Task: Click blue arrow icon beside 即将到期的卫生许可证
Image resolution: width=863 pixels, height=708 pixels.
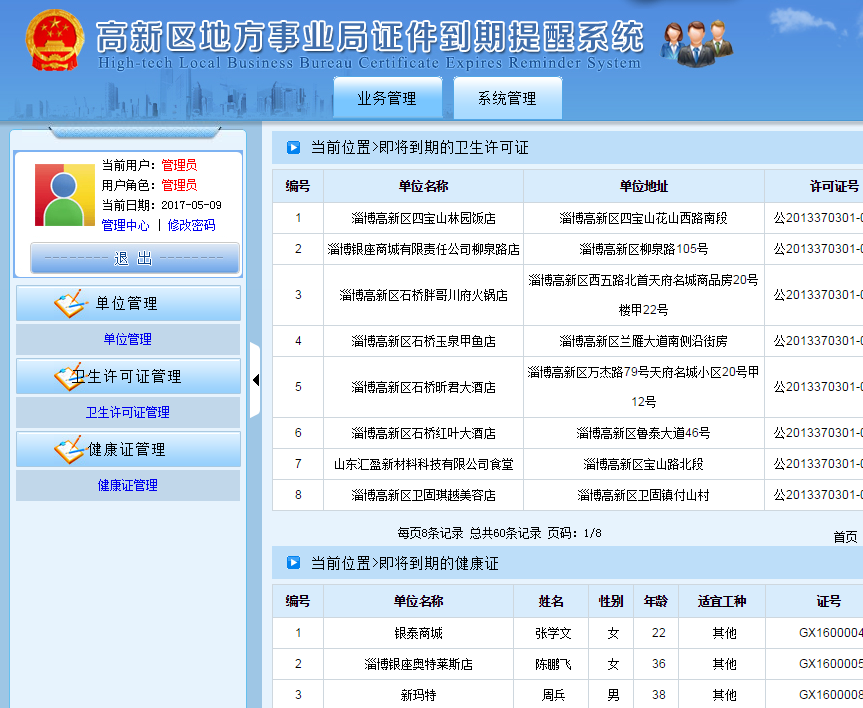Action: tap(293, 148)
